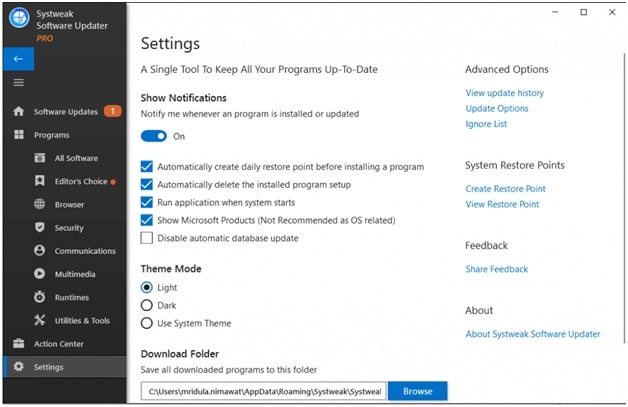Image resolution: width=628 pixels, height=407 pixels.
Task: Uncheck Run application when system starts
Action: 147,202
